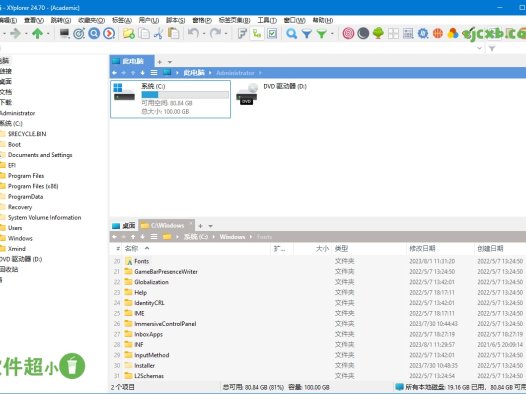The height and width of the screenshot is (394, 526).
Task: Click the computer monitor drives icon in toolbar
Action: [x=64, y=33]
